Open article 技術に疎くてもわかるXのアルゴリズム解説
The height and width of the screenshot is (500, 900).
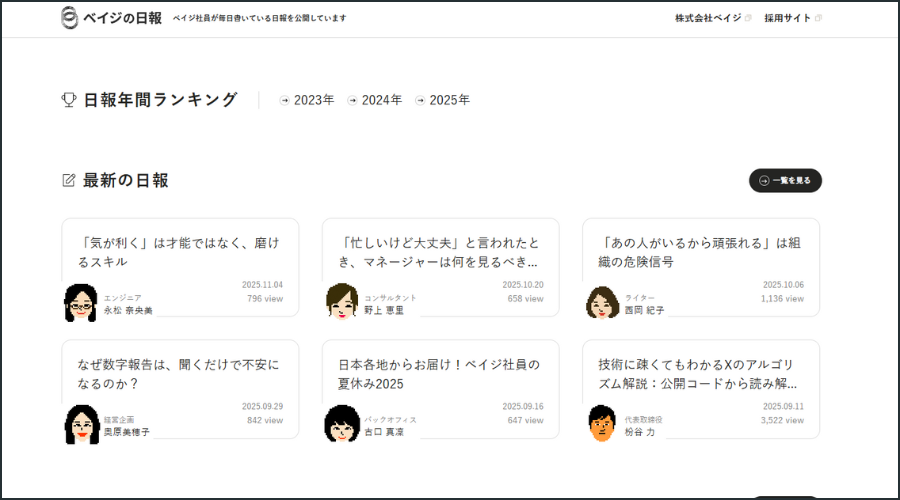pos(697,374)
